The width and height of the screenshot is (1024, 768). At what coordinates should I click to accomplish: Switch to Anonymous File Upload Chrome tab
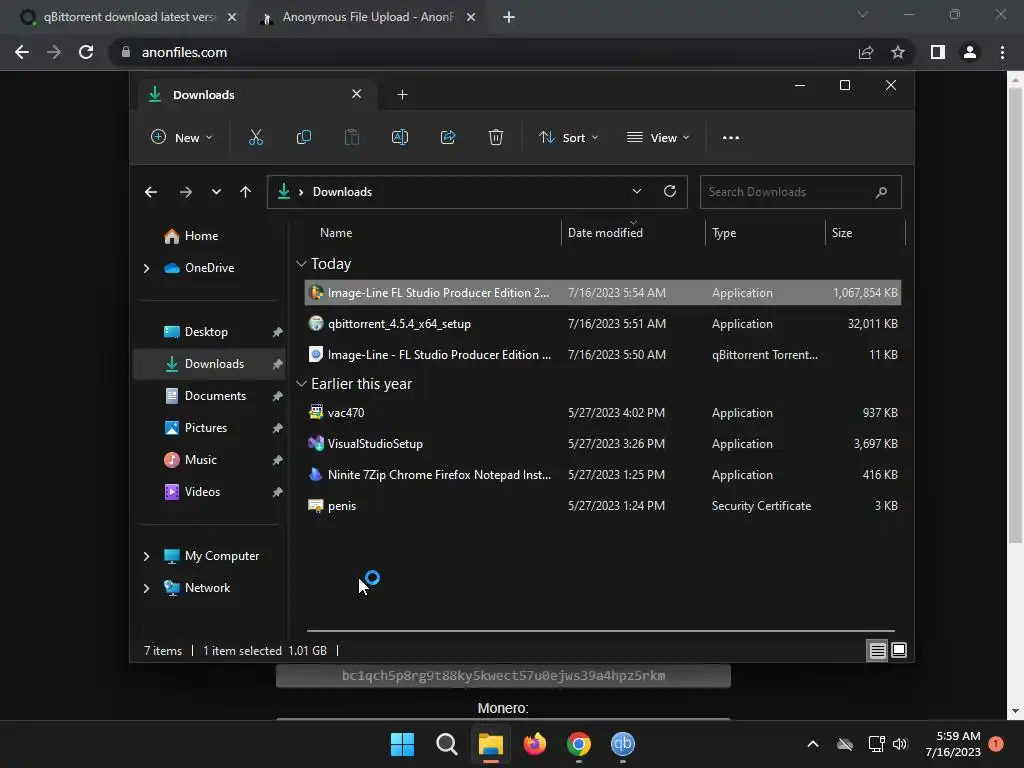(x=369, y=17)
